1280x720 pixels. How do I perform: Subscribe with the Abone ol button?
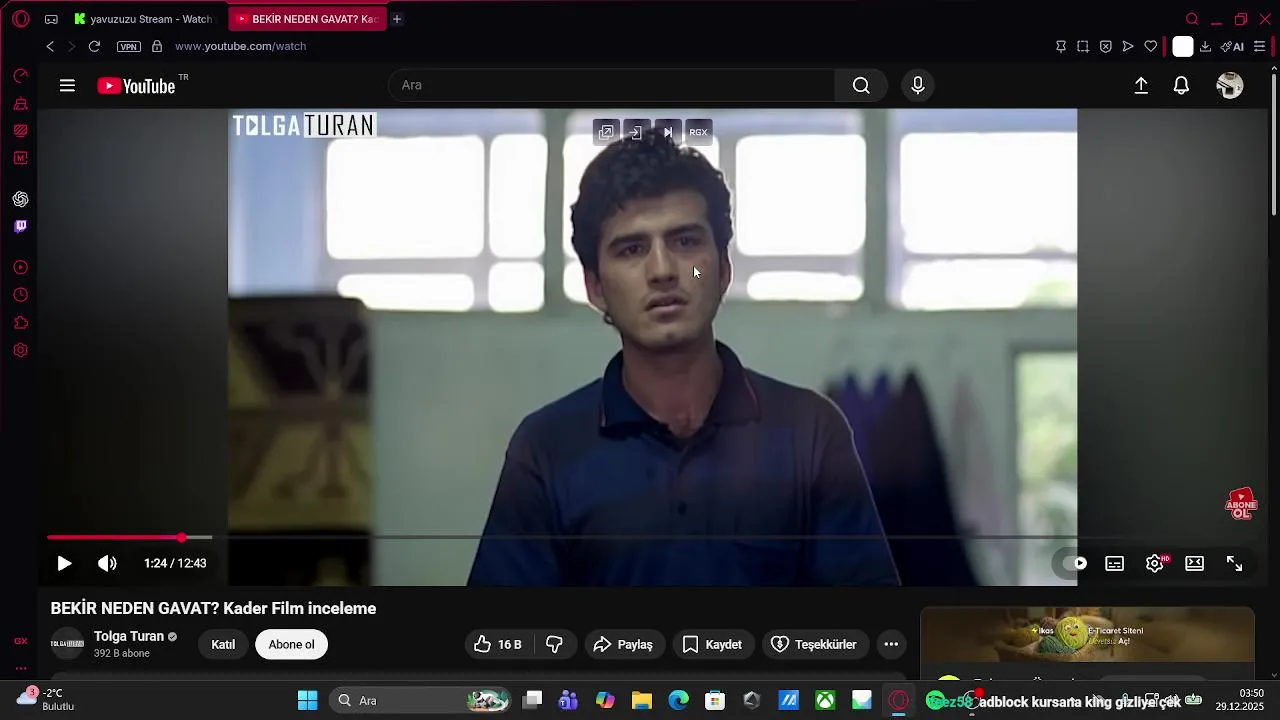[291, 645]
